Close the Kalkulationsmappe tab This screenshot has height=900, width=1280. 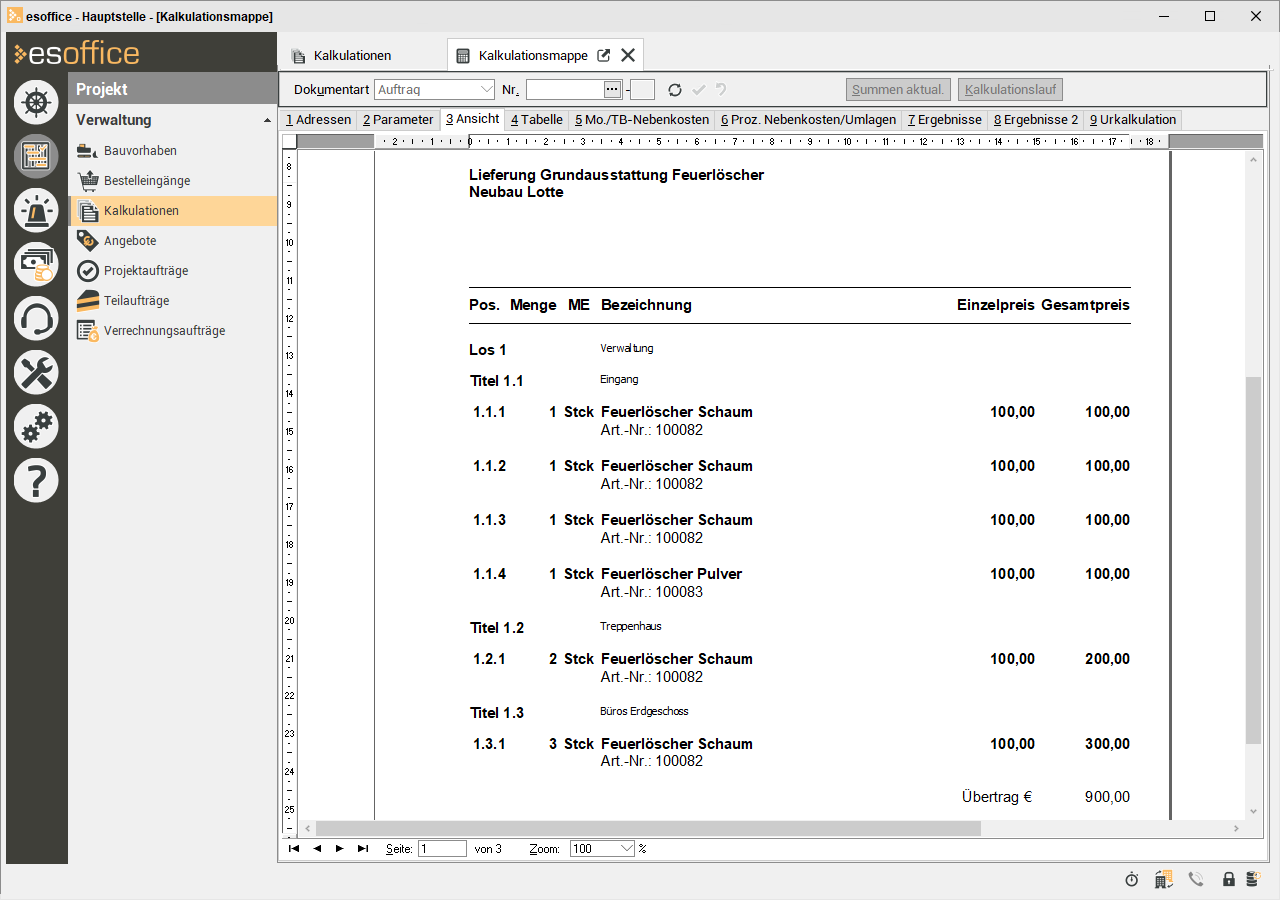click(x=628, y=56)
